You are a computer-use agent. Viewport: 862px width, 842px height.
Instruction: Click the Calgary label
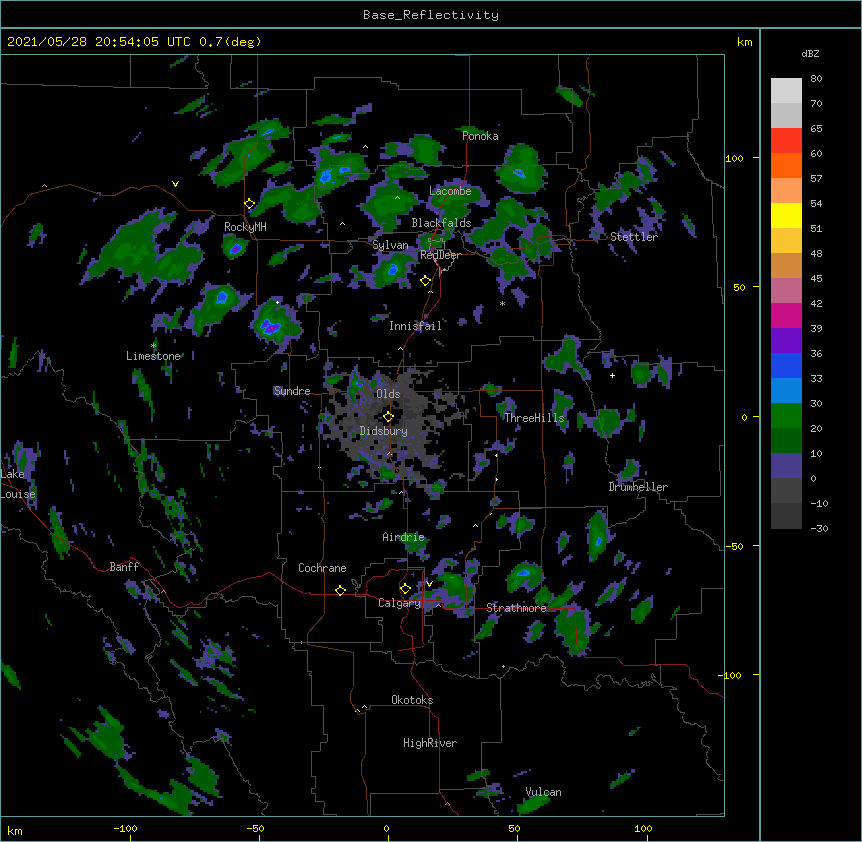click(x=399, y=603)
